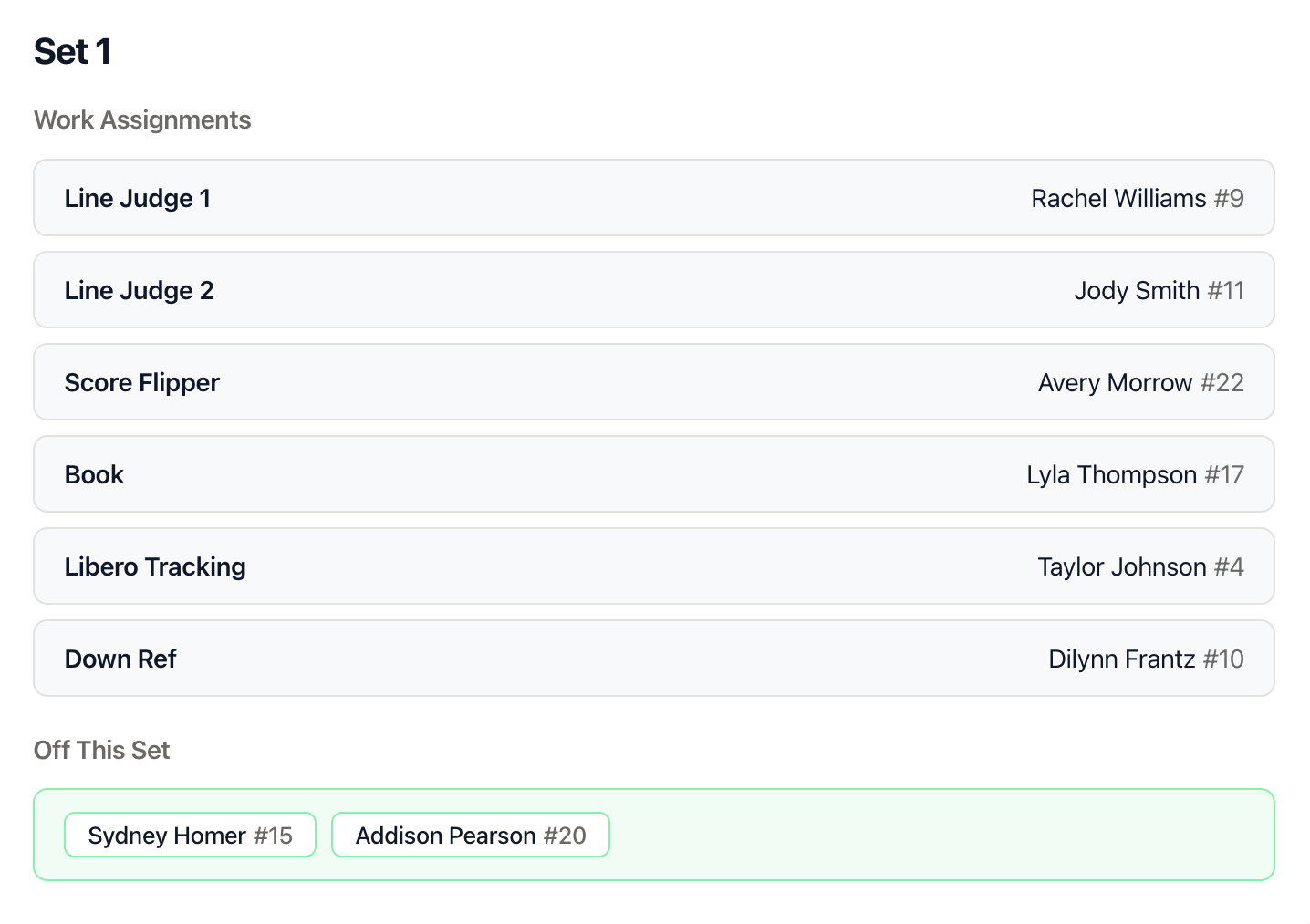Select the Score Flipper role label
This screenshot has height=924, width=1310.
(142, 383)
